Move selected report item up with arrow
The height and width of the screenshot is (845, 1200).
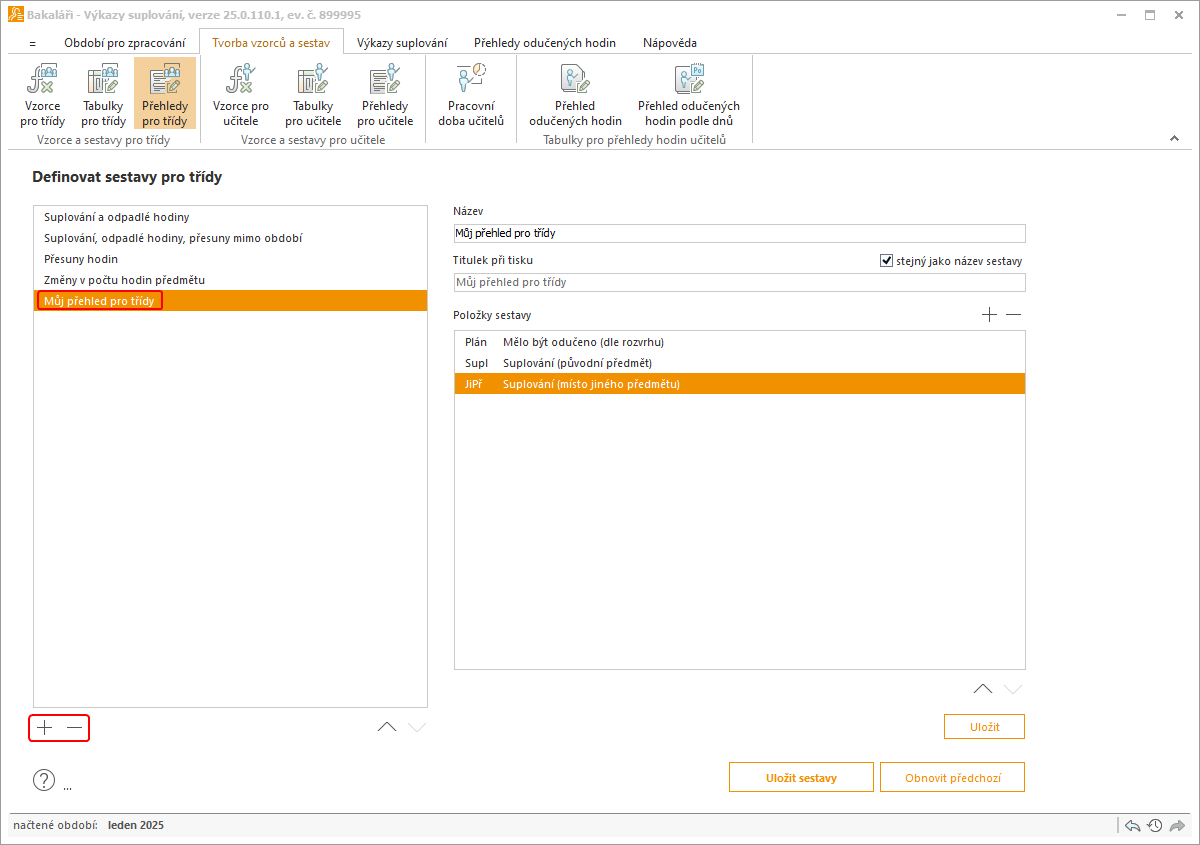983,688
